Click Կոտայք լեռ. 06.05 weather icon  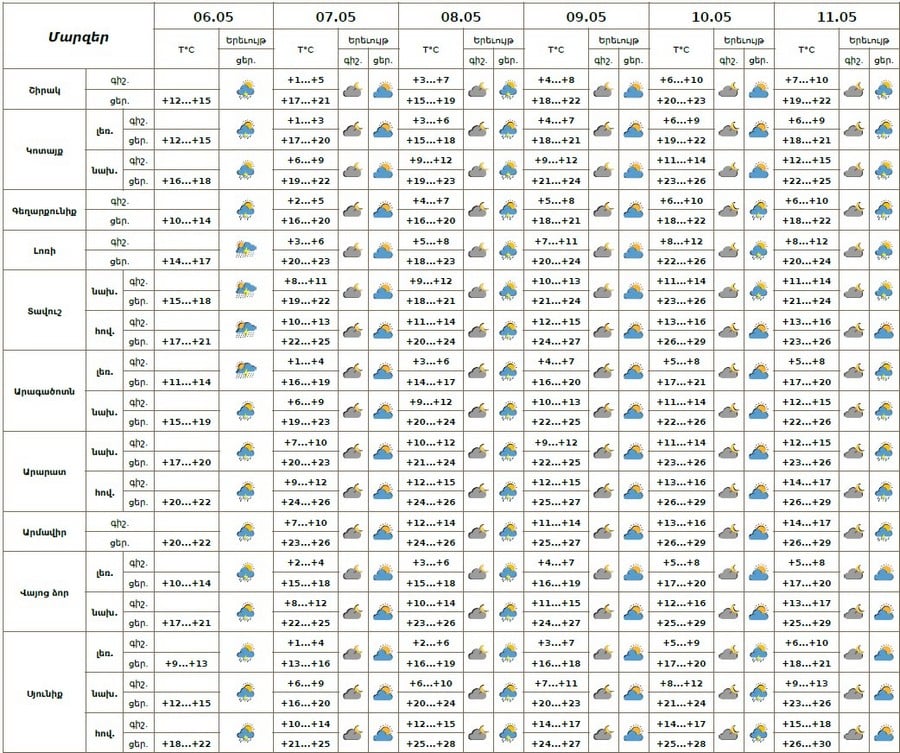246,130
